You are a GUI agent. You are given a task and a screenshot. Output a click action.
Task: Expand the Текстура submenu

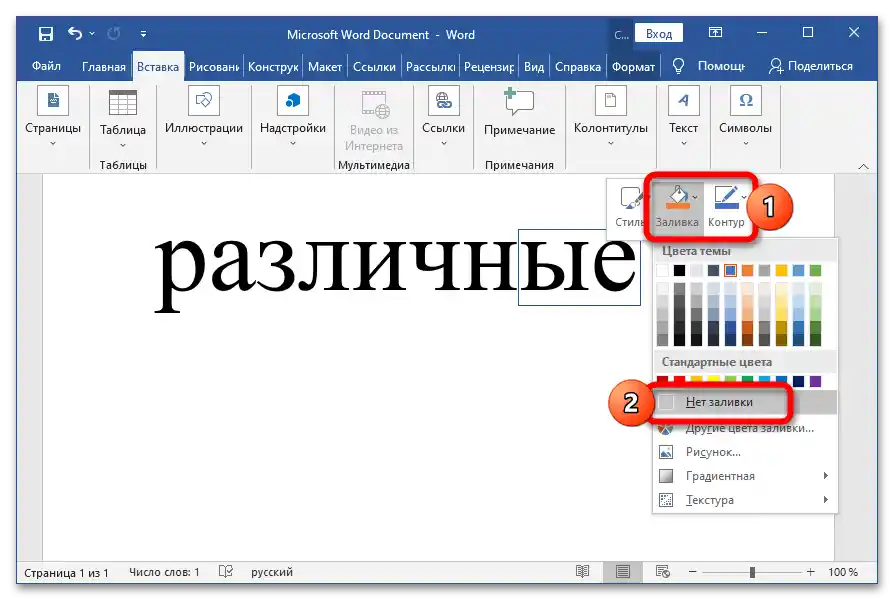coord(745,500)
